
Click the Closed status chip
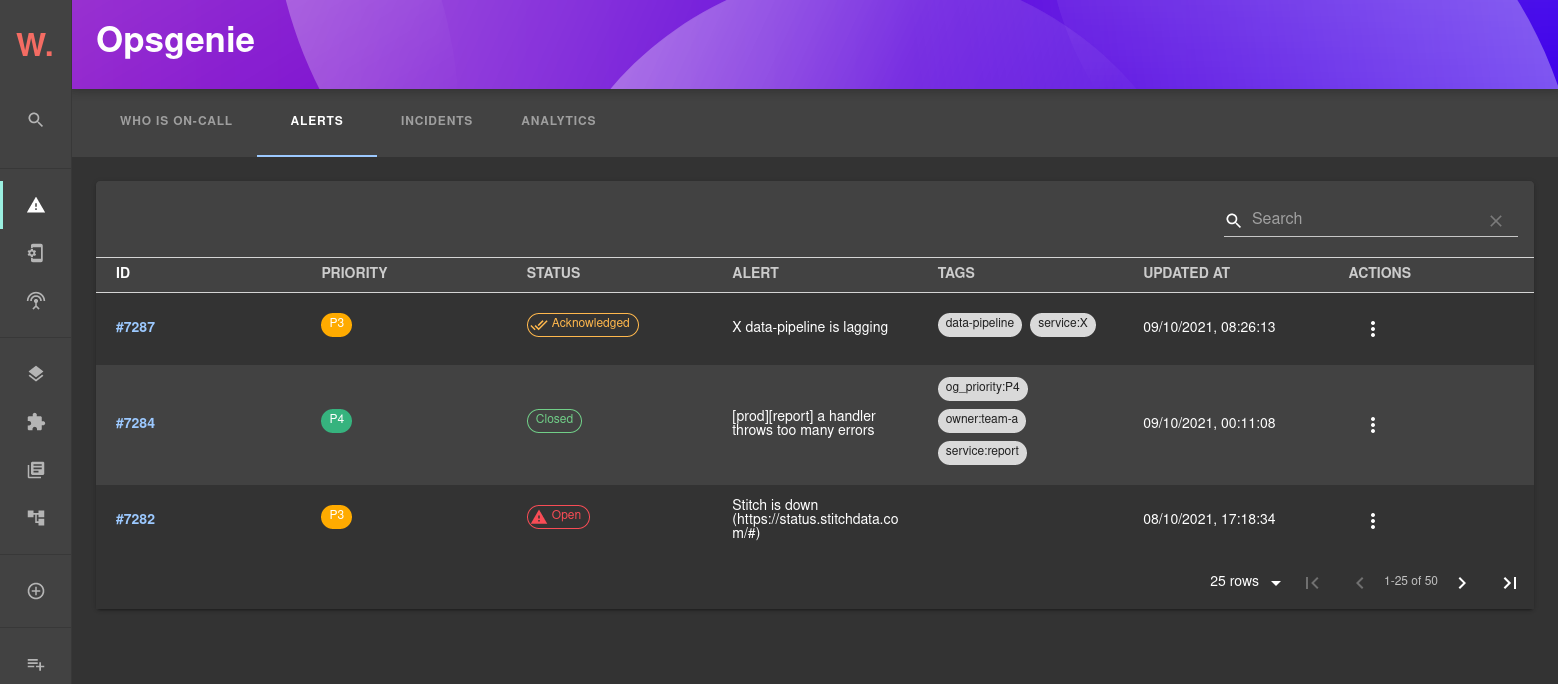coord(554,420)
